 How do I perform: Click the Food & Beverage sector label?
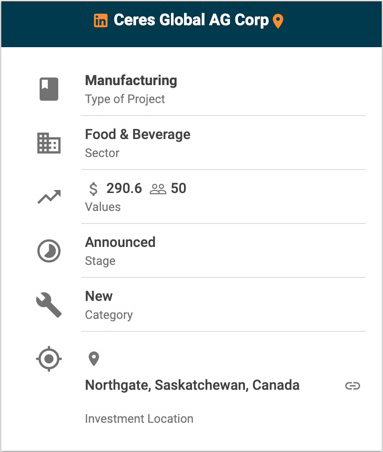click(138, 134)
